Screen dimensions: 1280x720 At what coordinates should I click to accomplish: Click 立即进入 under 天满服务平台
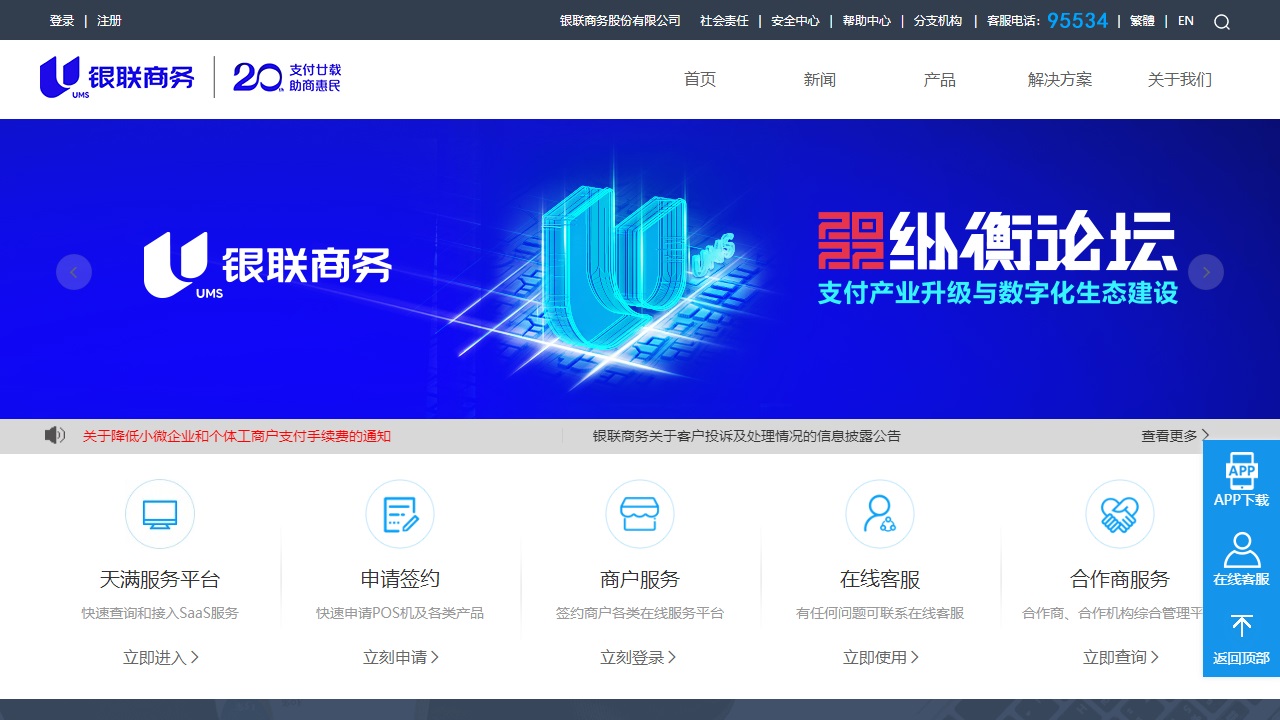(160, 657)
